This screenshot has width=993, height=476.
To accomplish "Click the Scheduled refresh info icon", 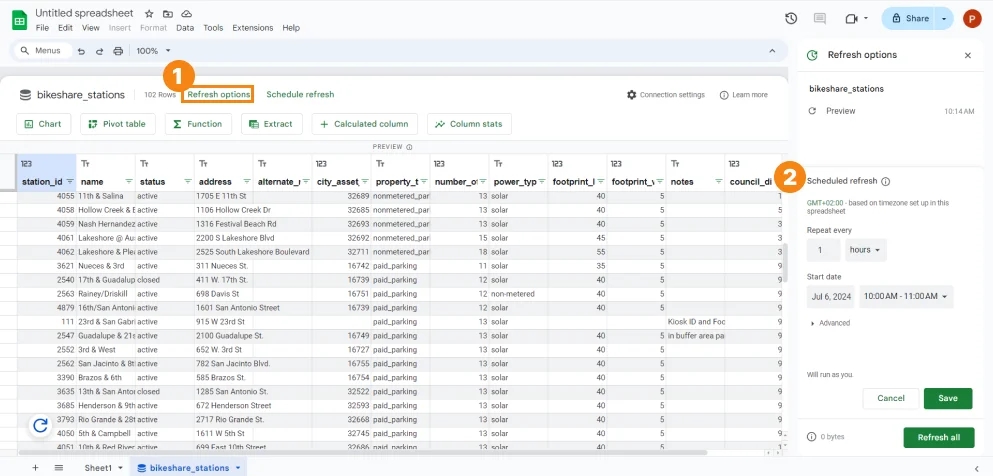I will pyautogui.click(x=885, y=181).
